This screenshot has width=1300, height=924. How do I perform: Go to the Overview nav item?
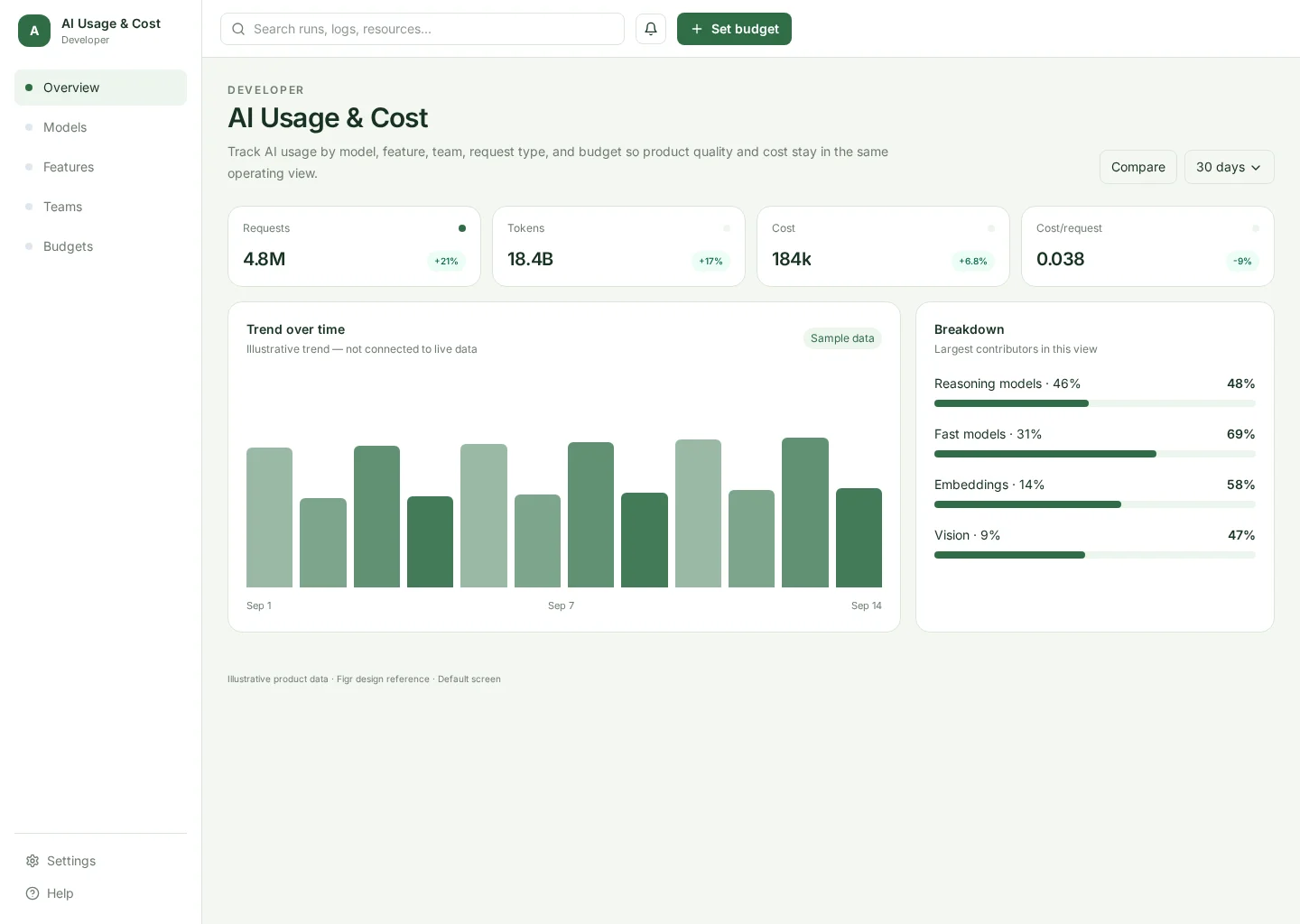pyautogui.click(x=100, y=88)
